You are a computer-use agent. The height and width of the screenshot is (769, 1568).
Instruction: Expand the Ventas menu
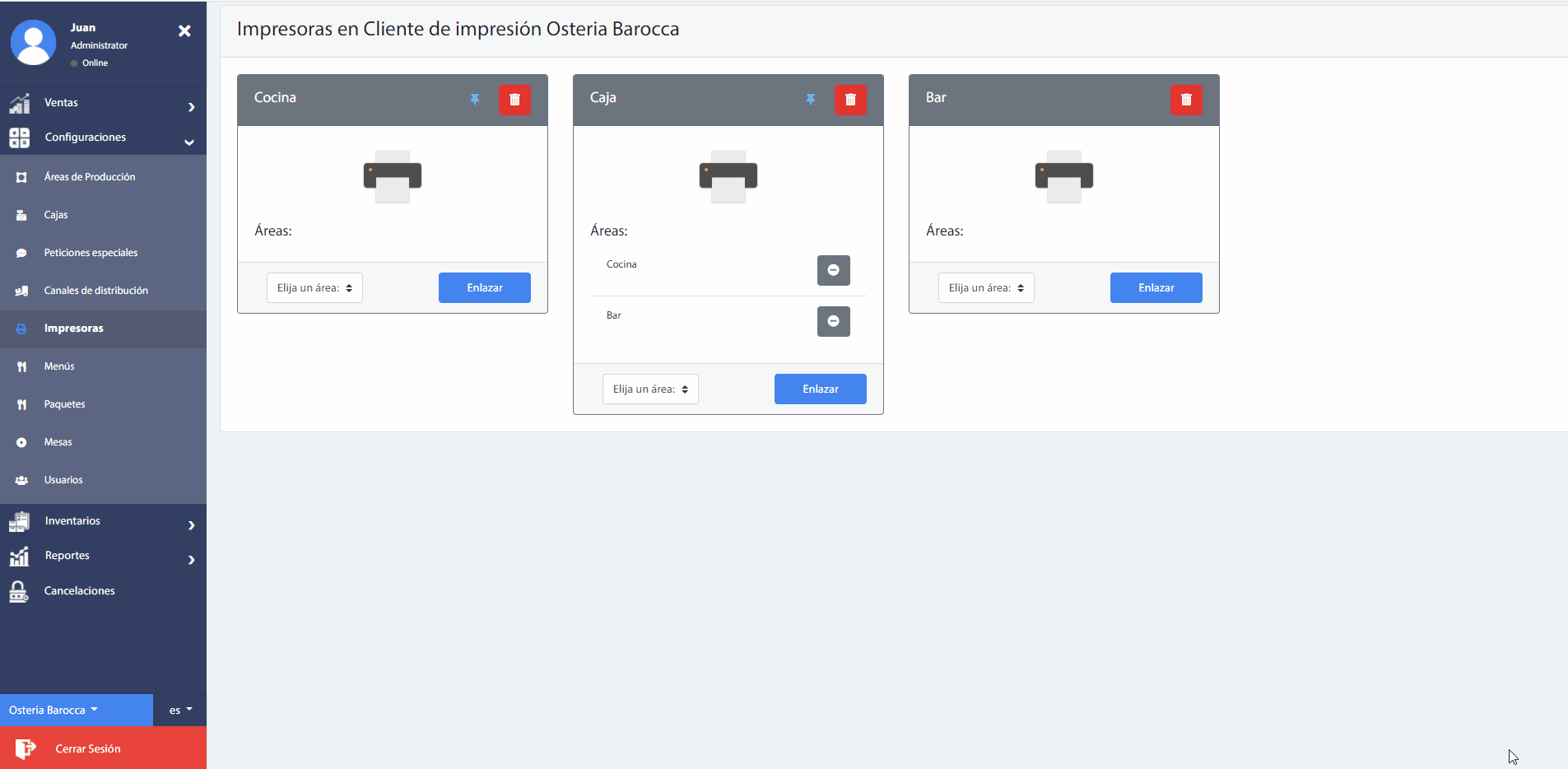pyautogui.click(x=103, y=103)
